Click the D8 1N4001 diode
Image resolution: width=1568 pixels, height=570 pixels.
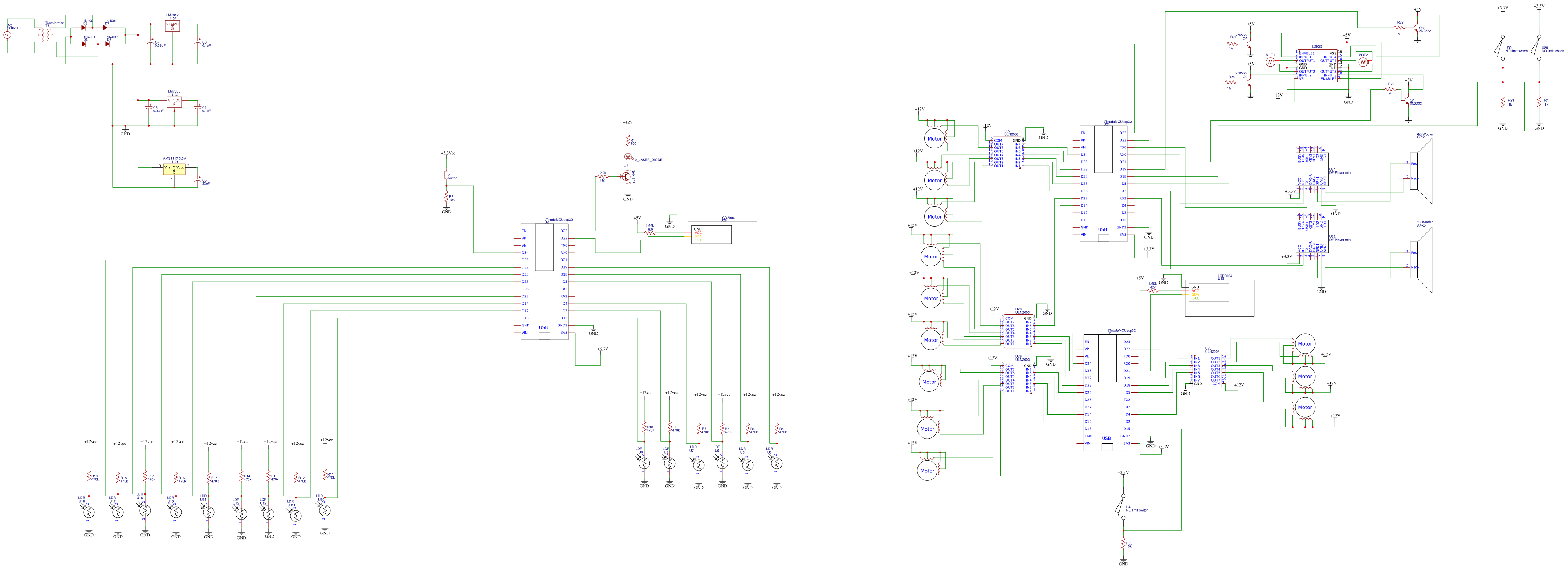point(84,27)
